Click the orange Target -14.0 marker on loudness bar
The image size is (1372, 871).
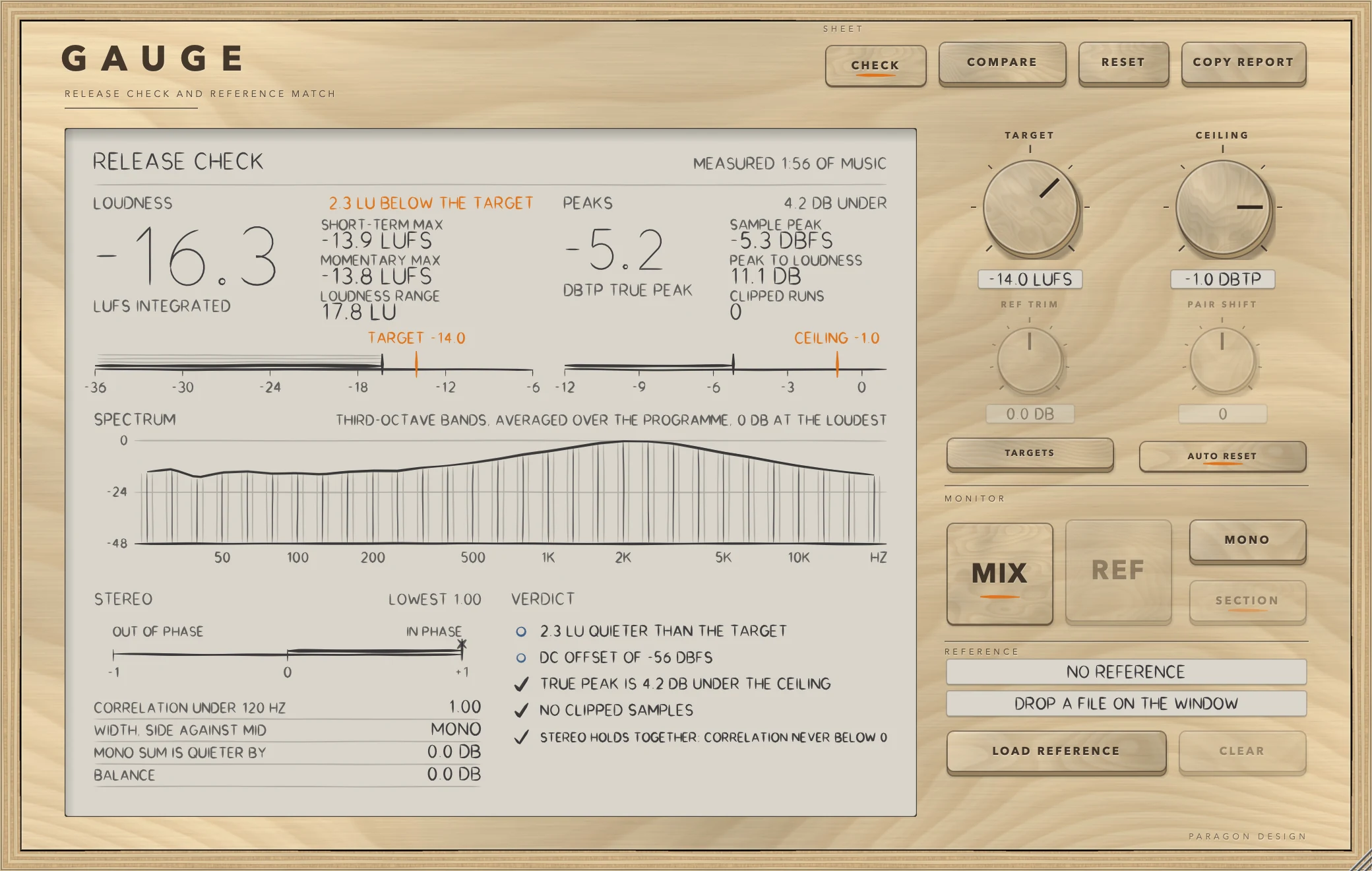[416, 364]
